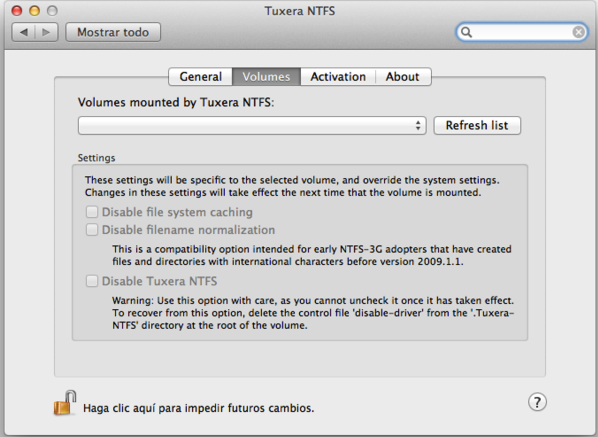Viewport: 598px width, 437px height.
Task: Click the 'Settings' section label
Action: (x=96, y=158)
